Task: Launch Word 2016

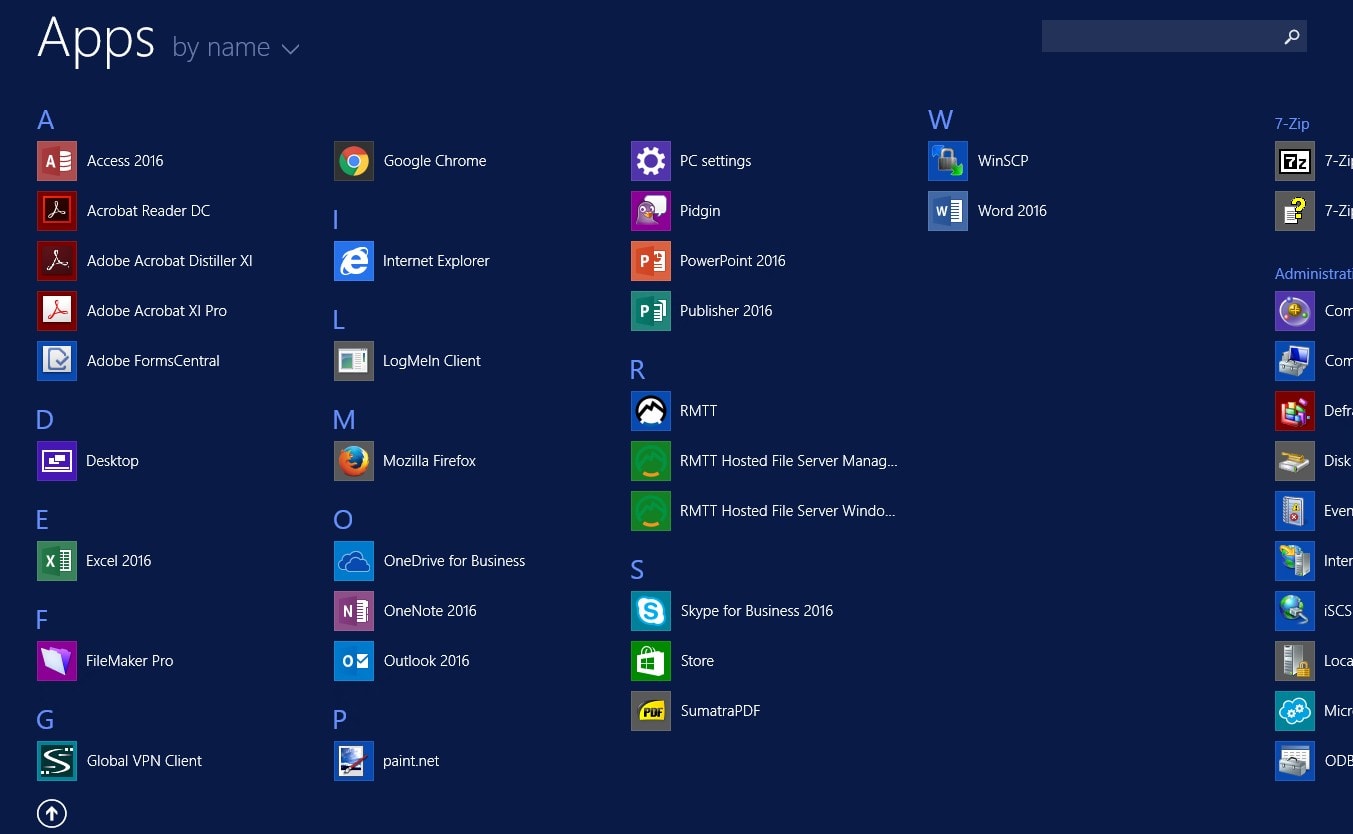Action: tap(988, 211)
